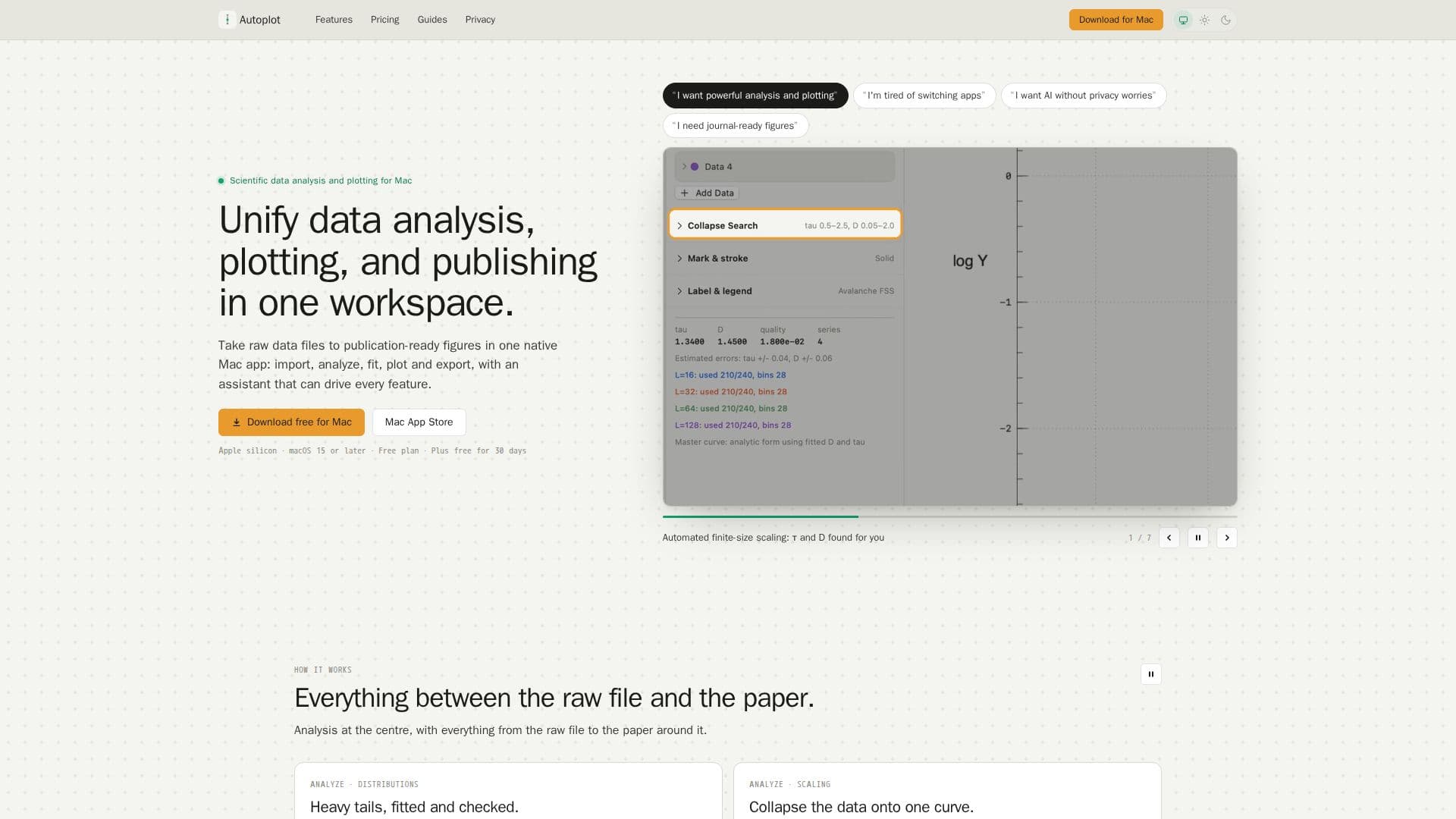Screen dimensions: 1456x819
Task: Click "Master curve: analytic form" text
Action: pos(770,442)
